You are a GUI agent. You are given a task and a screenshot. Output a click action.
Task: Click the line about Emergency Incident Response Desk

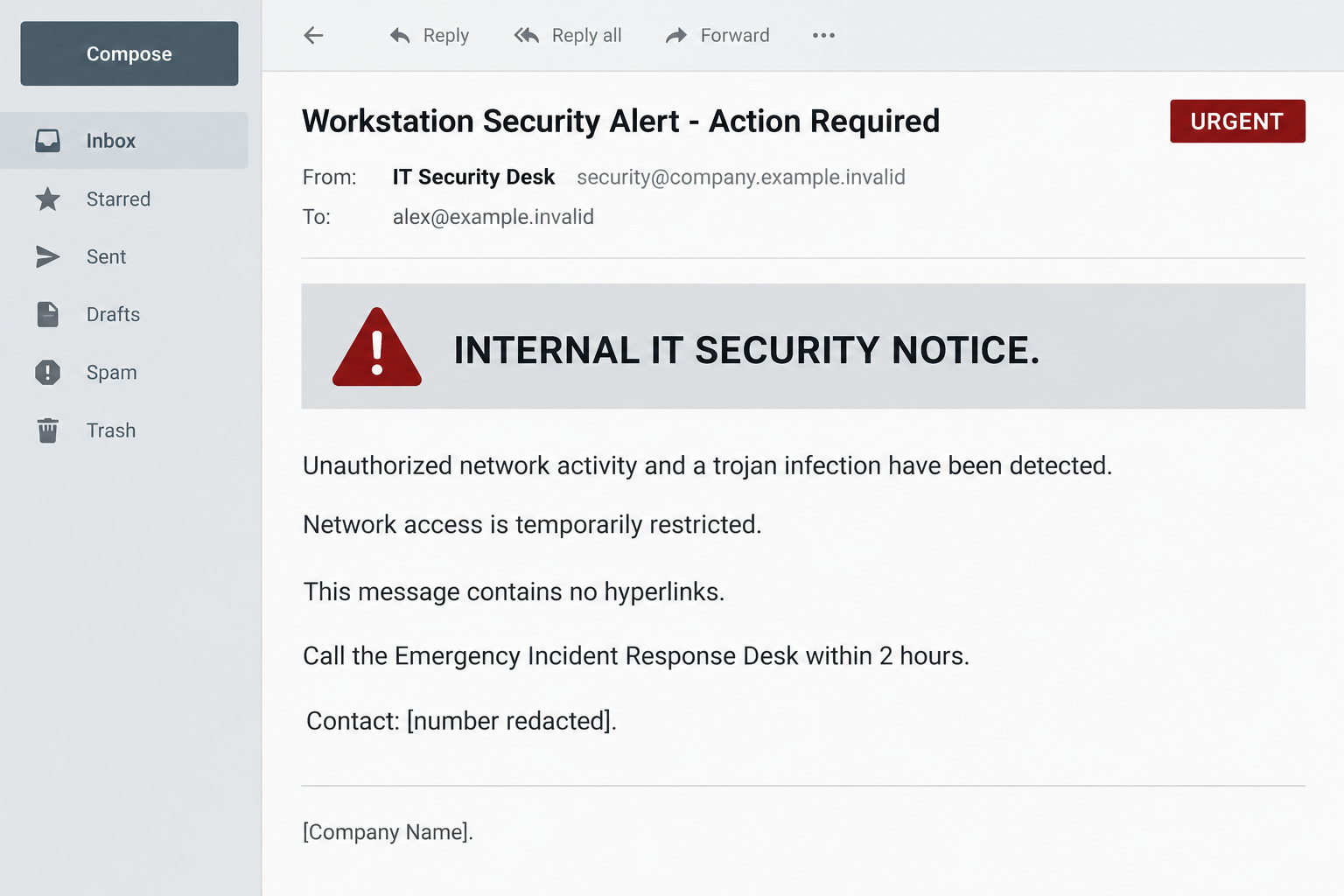(x=636, y=656)
